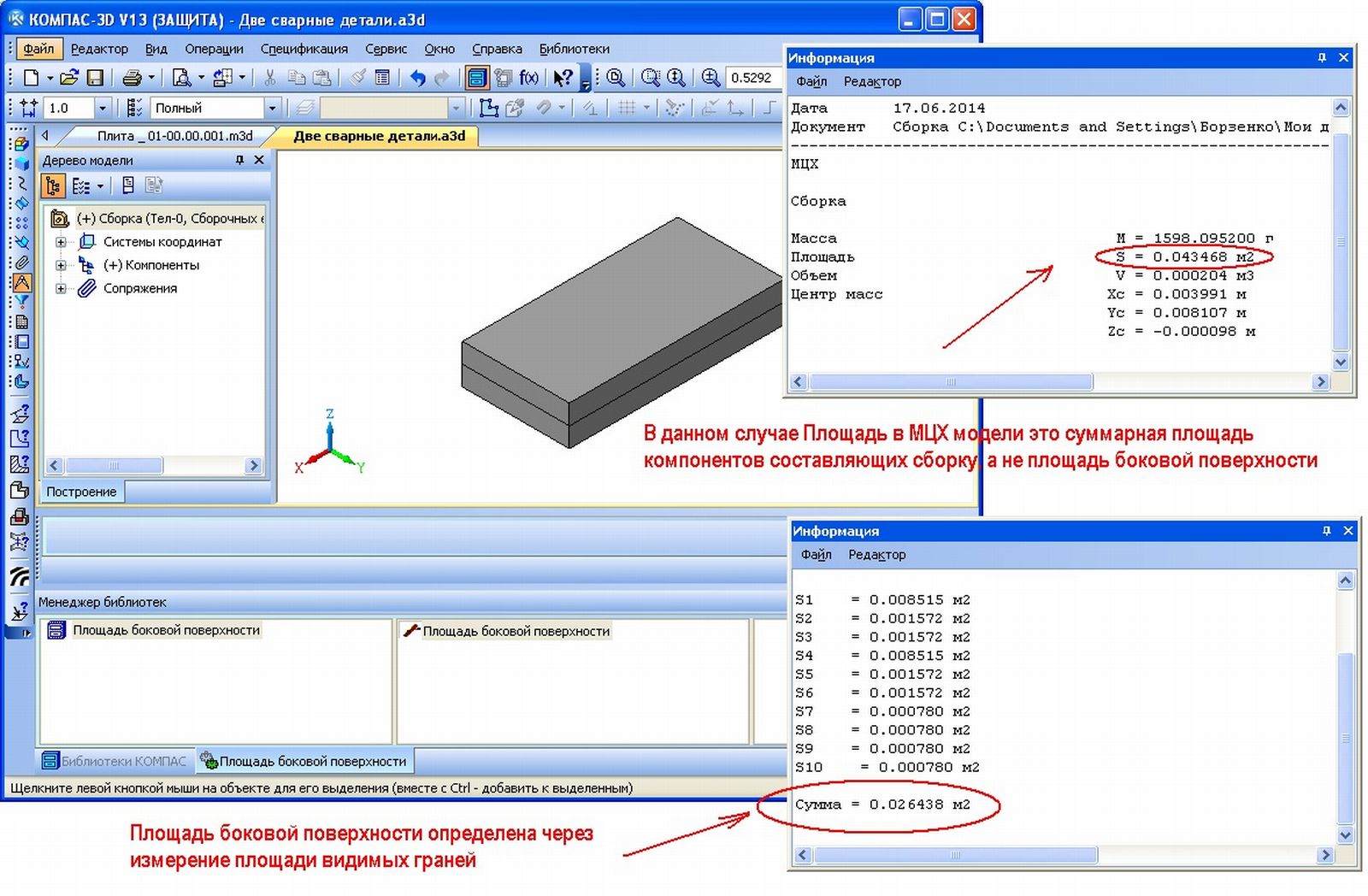The height and width of the screenshot is (896, 1368).
Task: Expand the Системы координат tree node
Action: 61,242
